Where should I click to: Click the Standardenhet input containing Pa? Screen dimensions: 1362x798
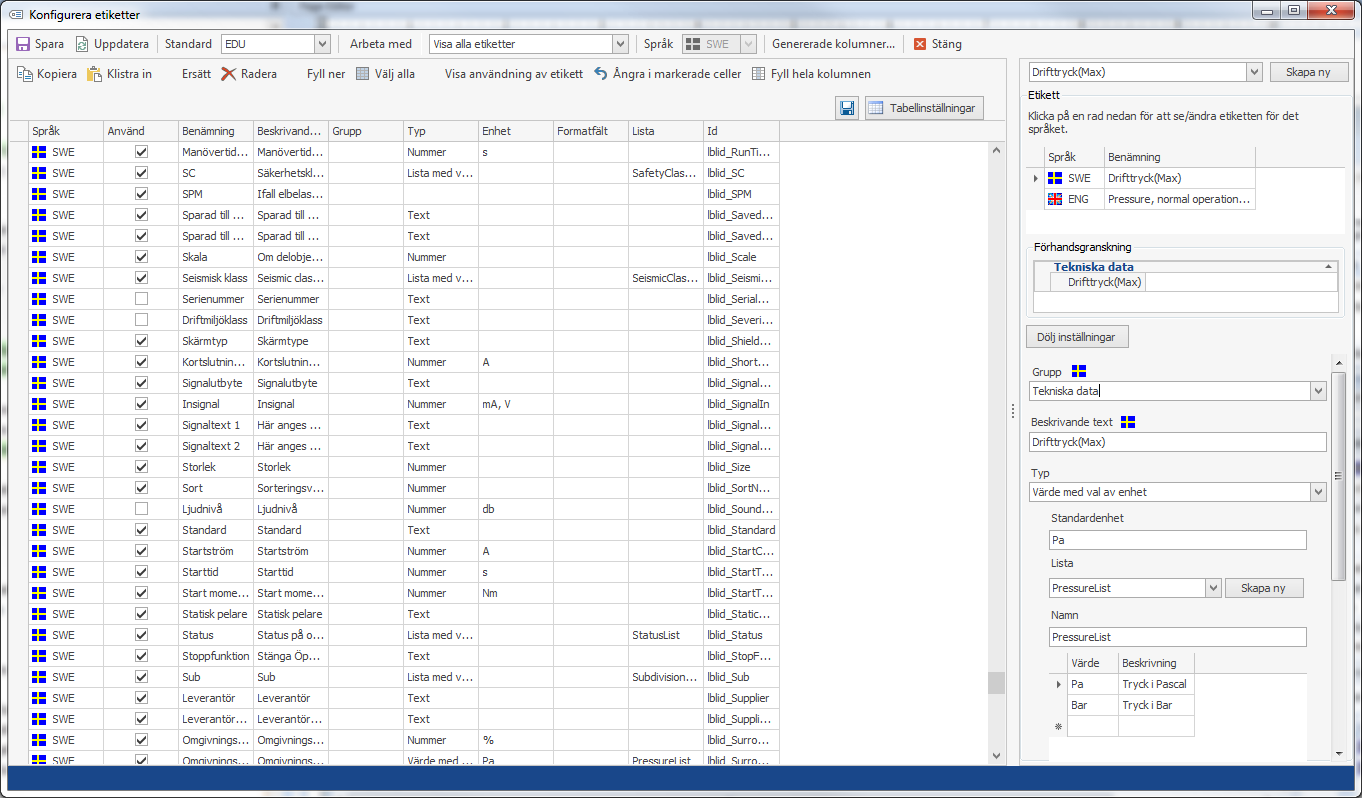point(1177,540)
